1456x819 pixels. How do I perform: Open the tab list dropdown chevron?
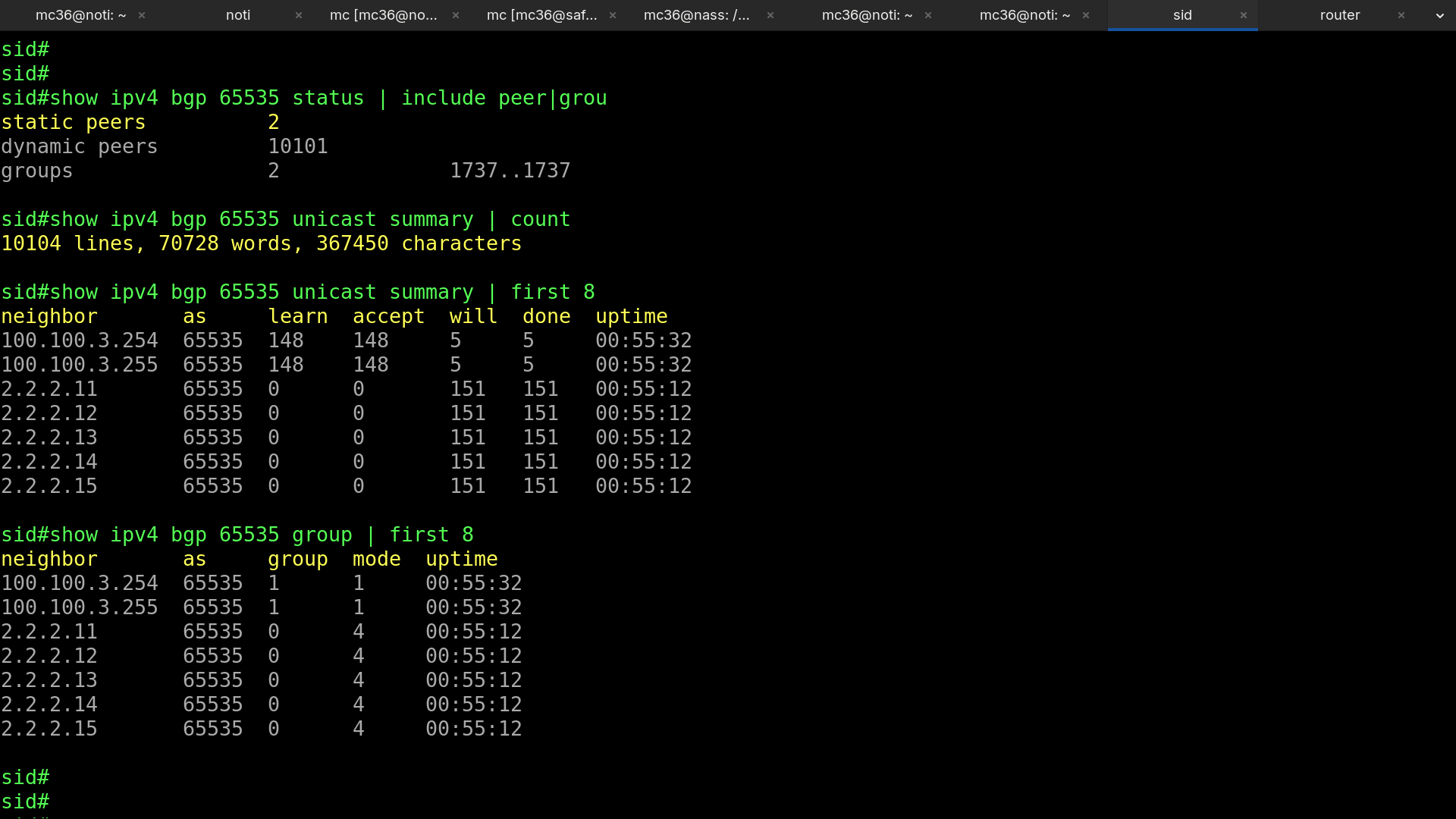point(1440,15)
